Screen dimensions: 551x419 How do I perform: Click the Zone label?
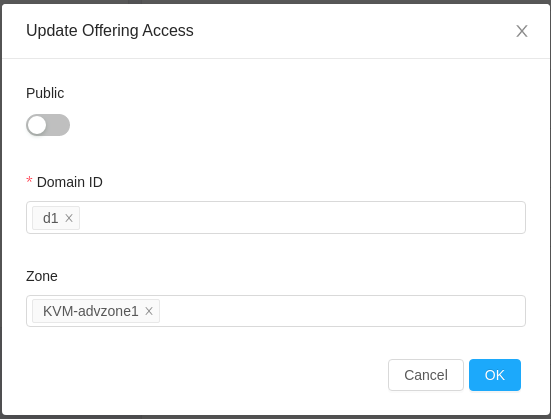(x=42, y=276)
